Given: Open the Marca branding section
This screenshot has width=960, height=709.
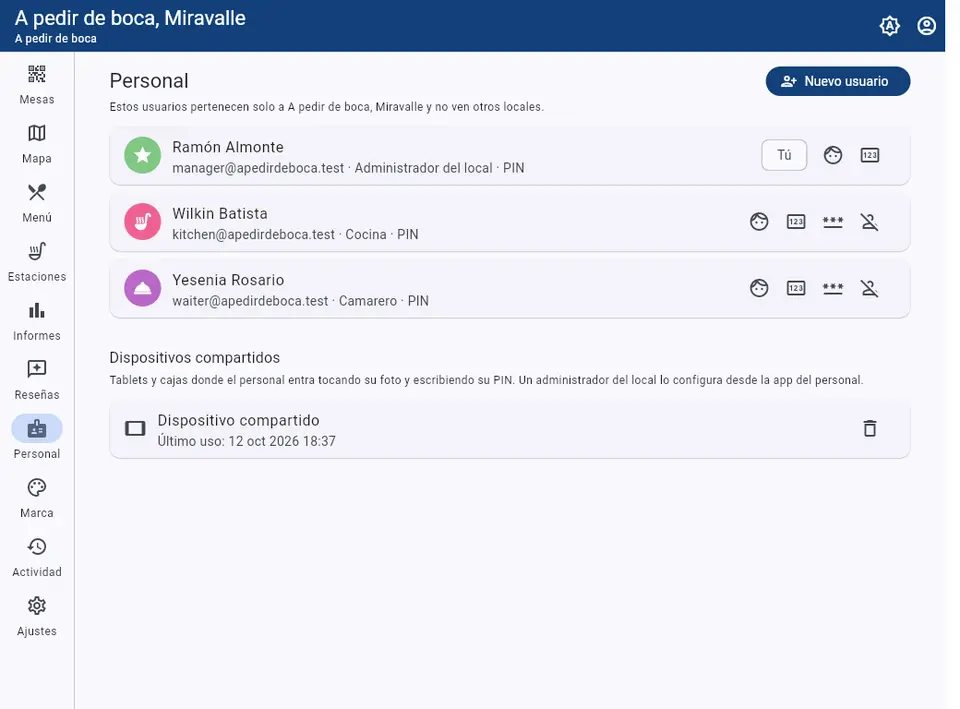Looking at the screenshot, I should [37, 499].
